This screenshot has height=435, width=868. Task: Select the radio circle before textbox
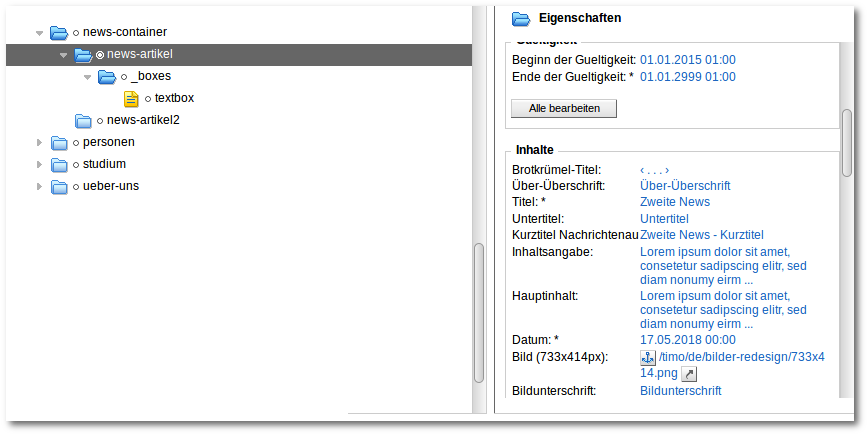[148, 99]
